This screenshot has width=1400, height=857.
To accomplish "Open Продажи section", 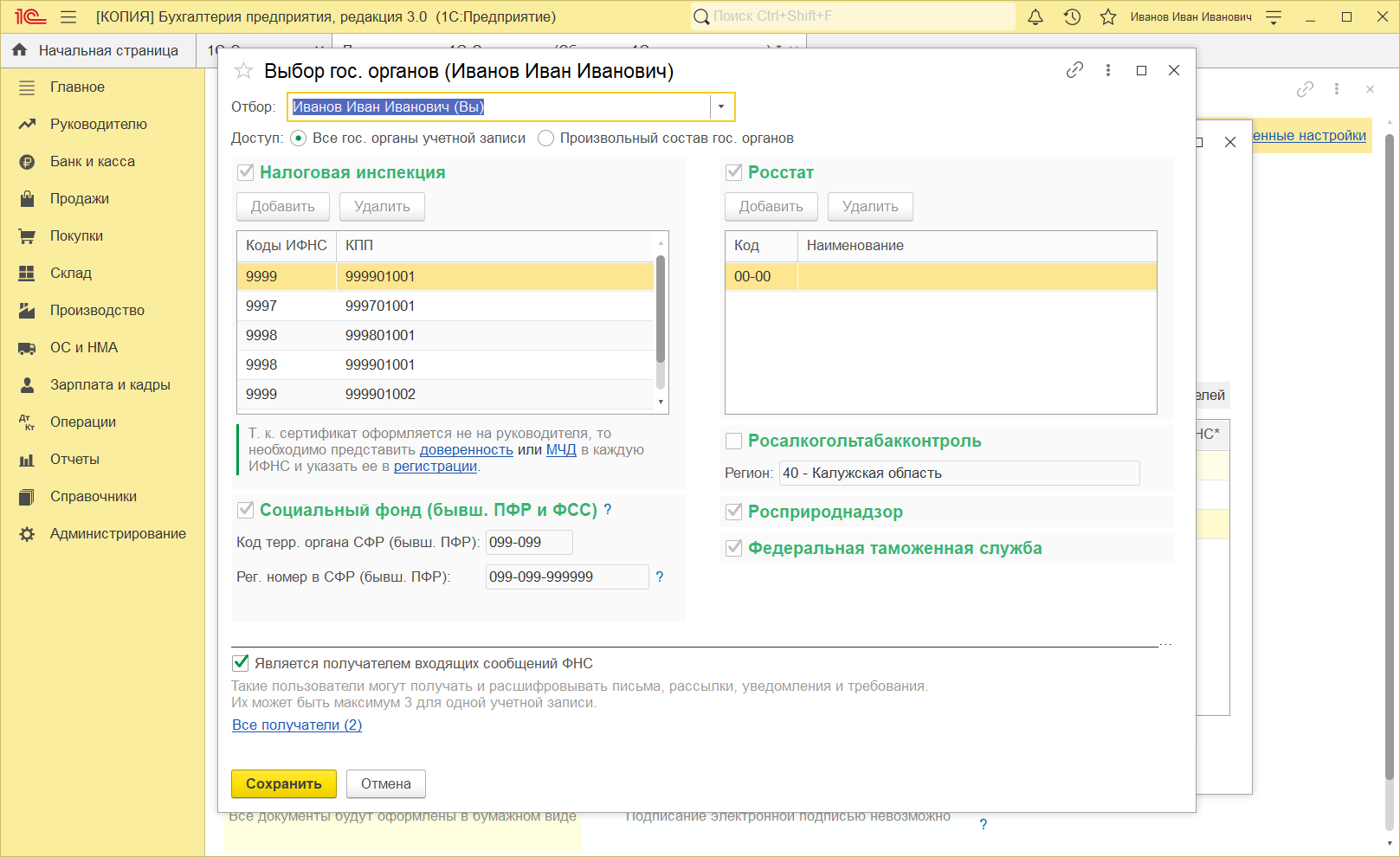I will (79, 199).
